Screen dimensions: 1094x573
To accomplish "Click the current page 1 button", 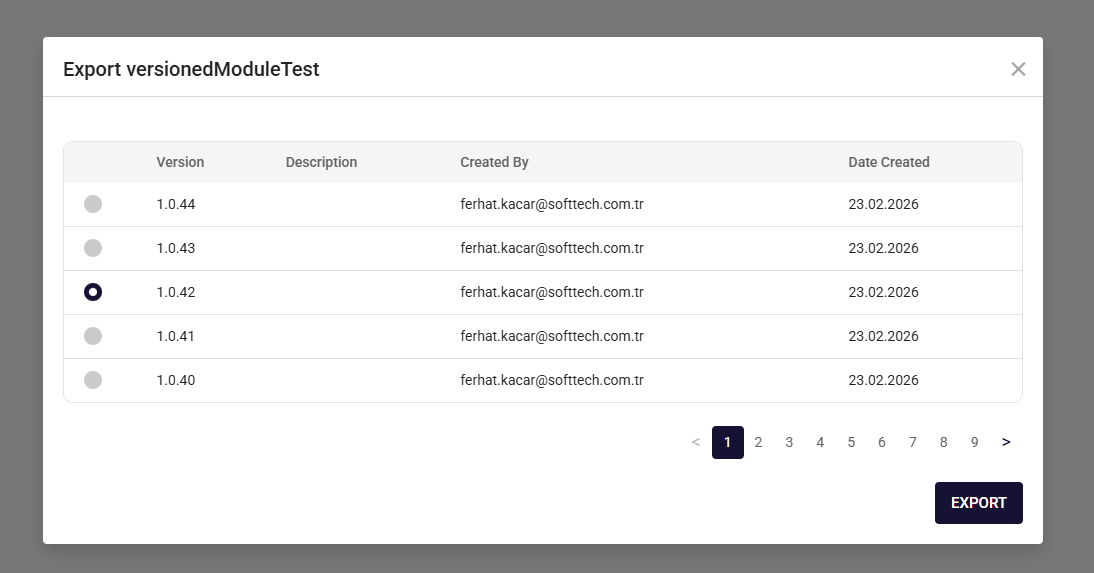I will [727, 442].
